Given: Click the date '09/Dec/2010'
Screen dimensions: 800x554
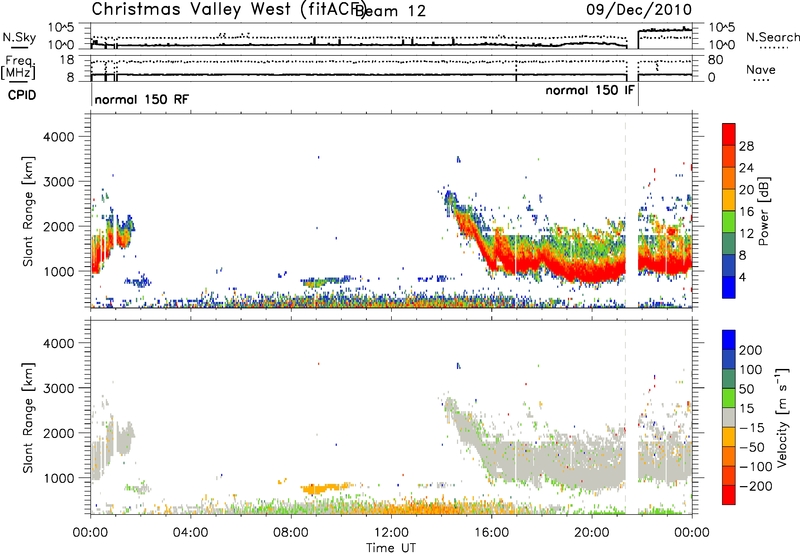Looking at the screenshot, I should pos(639,9).
